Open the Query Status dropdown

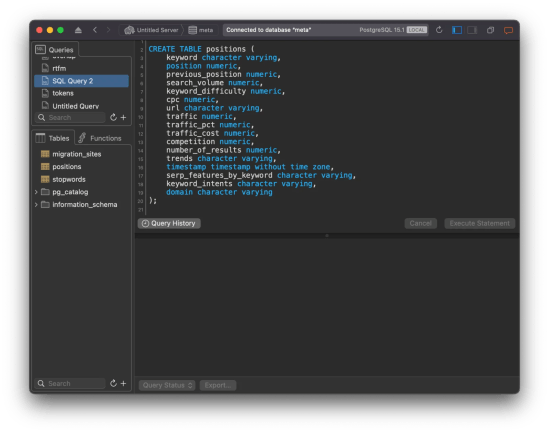(x=167, y=385)
